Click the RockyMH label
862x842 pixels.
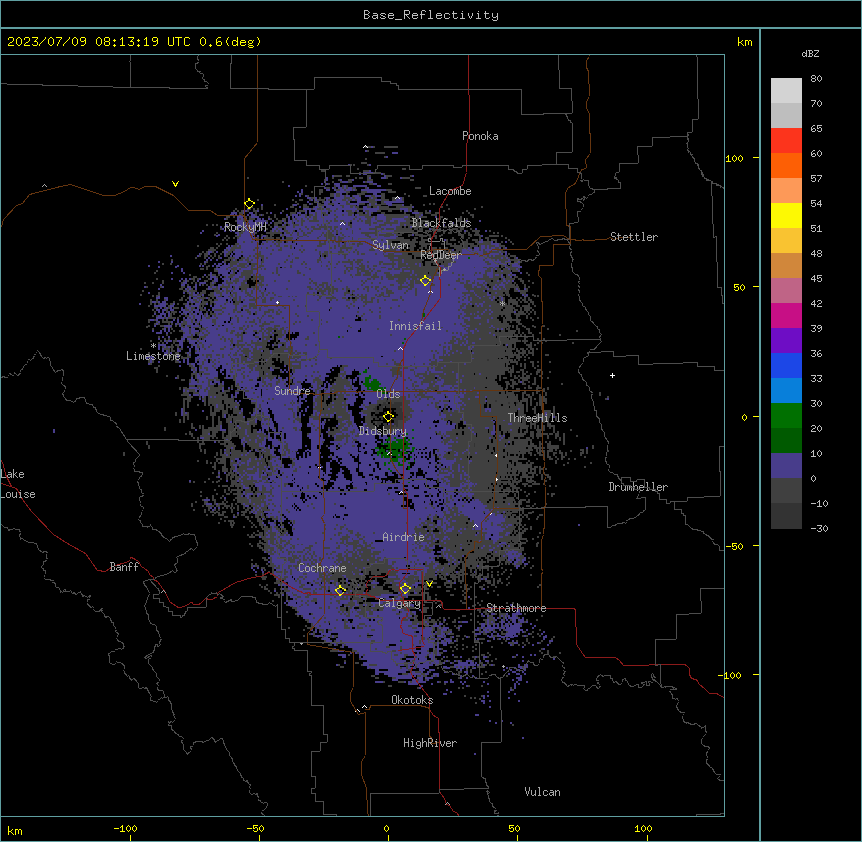tap(245, 227)
